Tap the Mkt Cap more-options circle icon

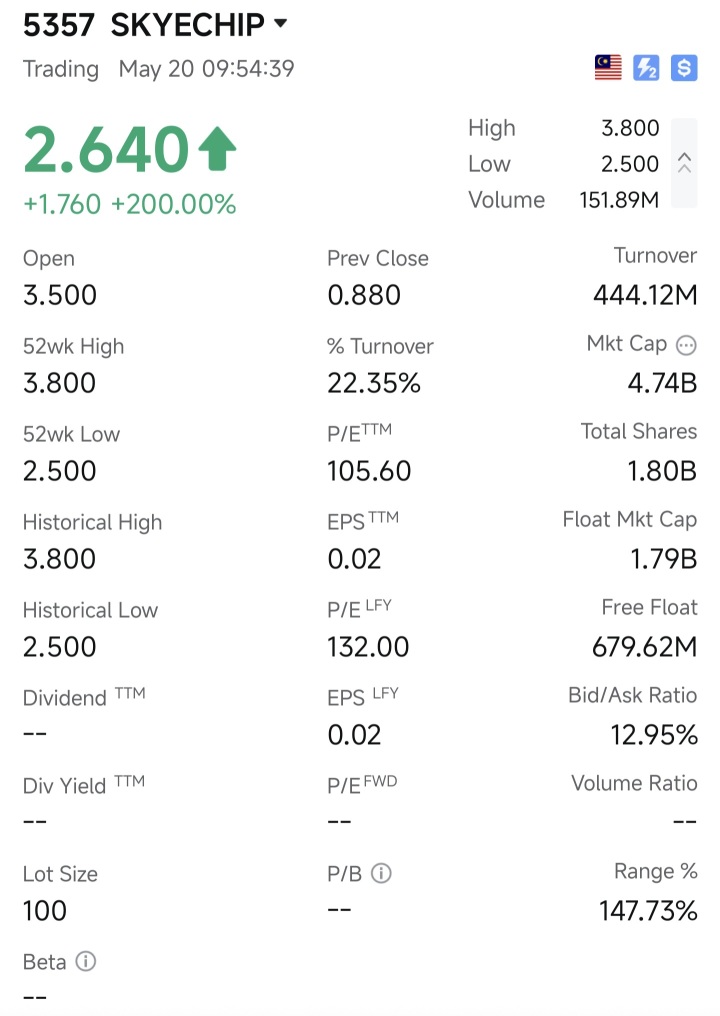[x=686, y=345]
